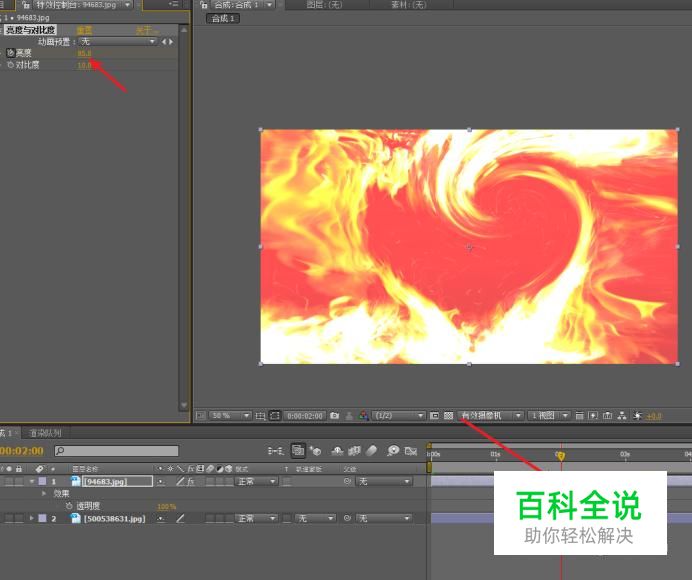Screen dimensions: 692x580
Task: Click the brightness value 85.0
Action: point(84,53)
